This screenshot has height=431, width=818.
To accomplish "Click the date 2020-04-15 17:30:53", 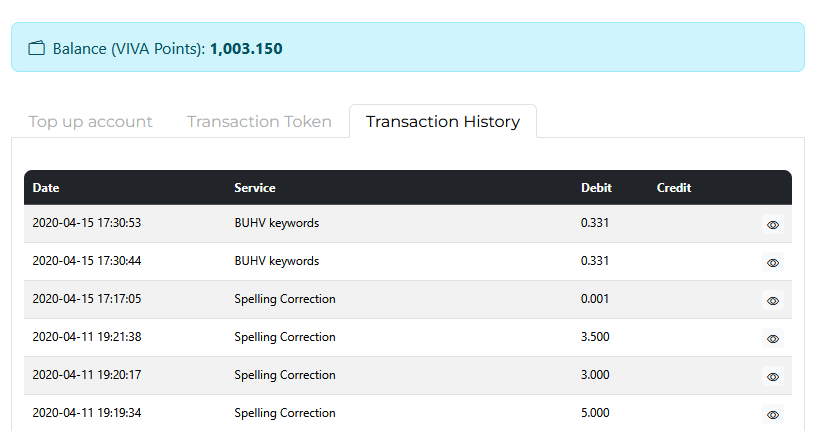I will point(86,223).
